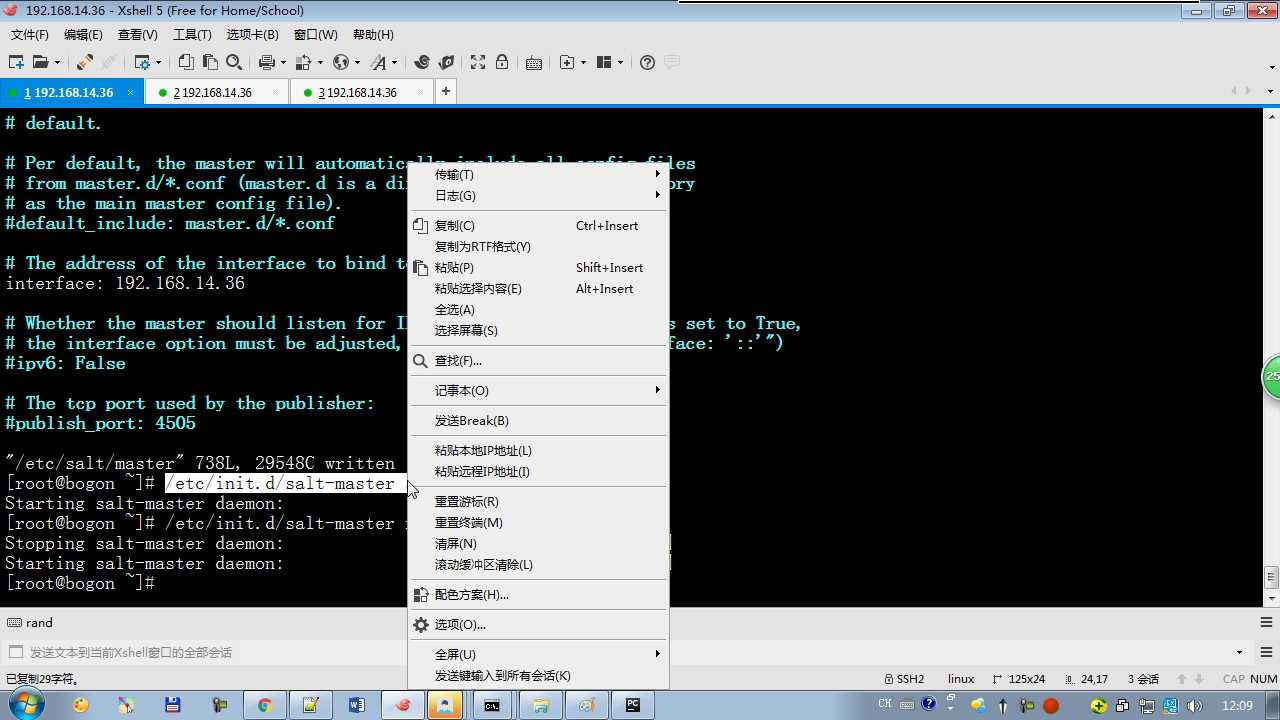The image size is (1280, 720).
Task: Choose 查找(F)... in context menu
Action: point(538,360)
